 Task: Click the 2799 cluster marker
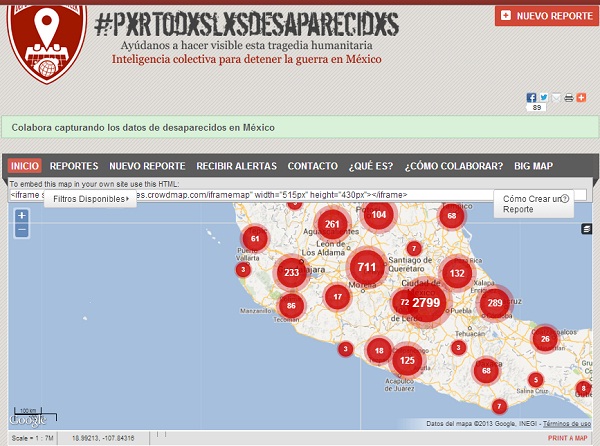point(426,303)
